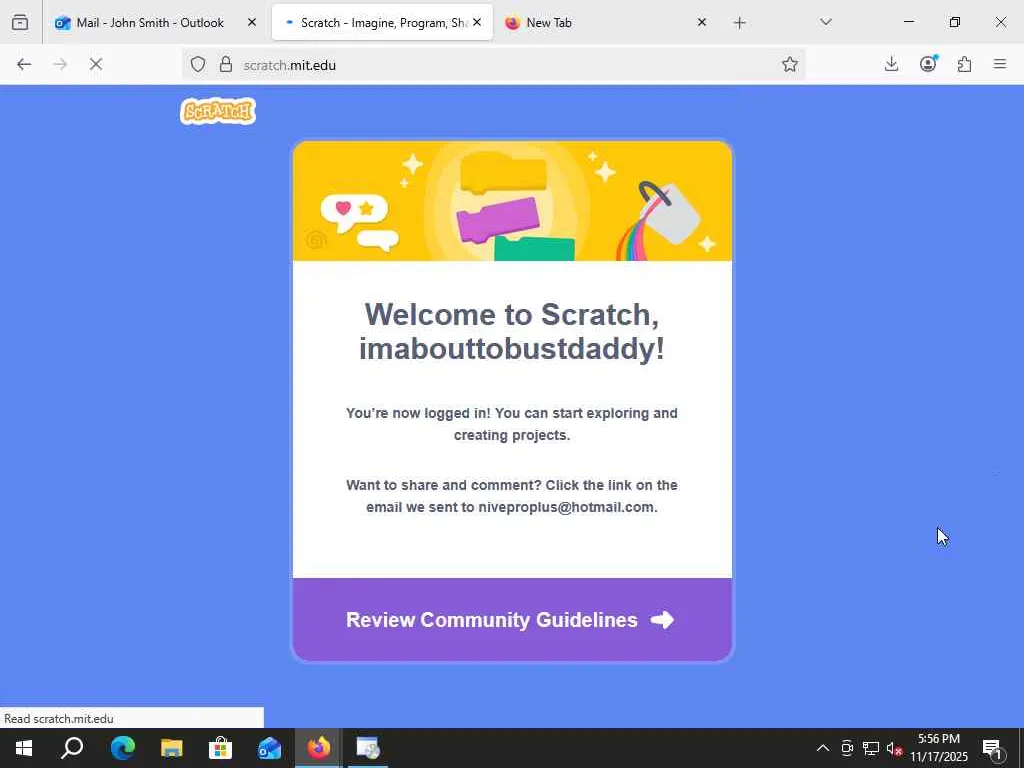Image resolution: width=1024 pixels, height=768 pixels.
Task: Click Review Community Guidelines button
Action: coord(512,619)
